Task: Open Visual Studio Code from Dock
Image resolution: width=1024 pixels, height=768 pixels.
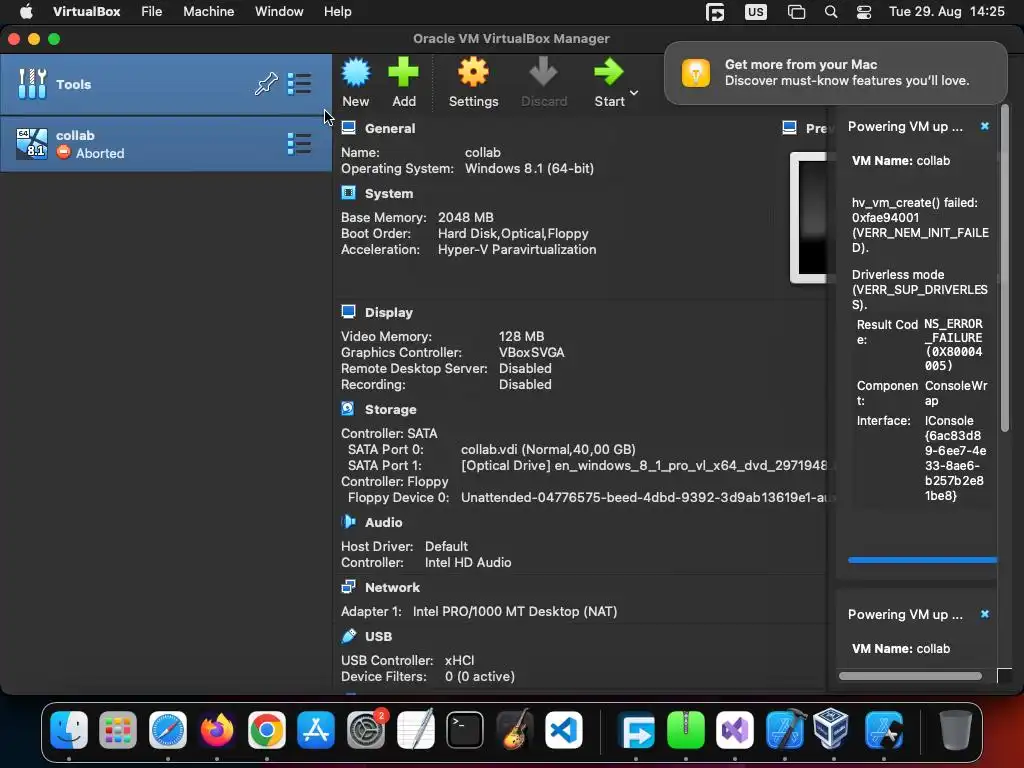Action: (564, 729)
